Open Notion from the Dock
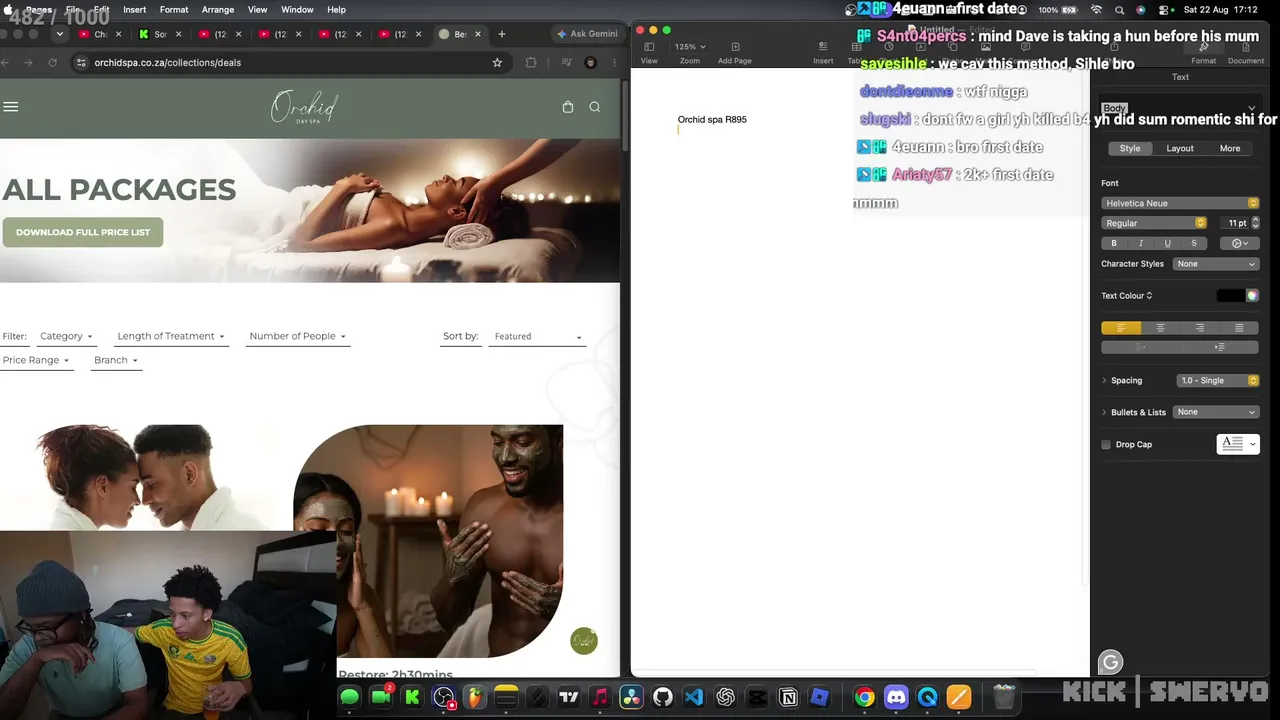Viewport: 1280px width, 720px height. (788, 697)
